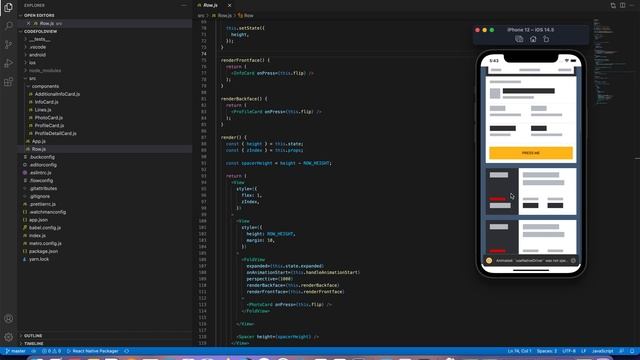Open PhotoCard.js file

(49, 118)
